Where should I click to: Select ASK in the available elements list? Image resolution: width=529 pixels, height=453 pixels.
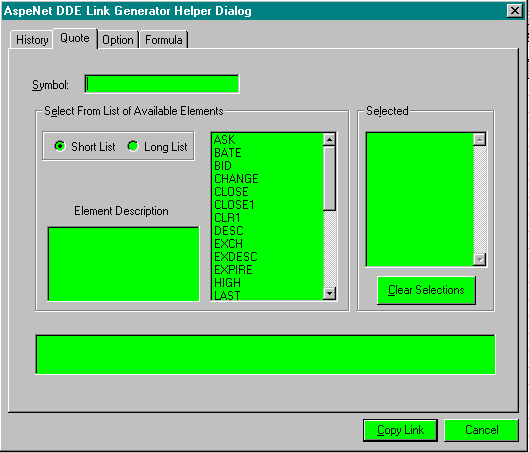pyautogui.click(x=268, y=140)
